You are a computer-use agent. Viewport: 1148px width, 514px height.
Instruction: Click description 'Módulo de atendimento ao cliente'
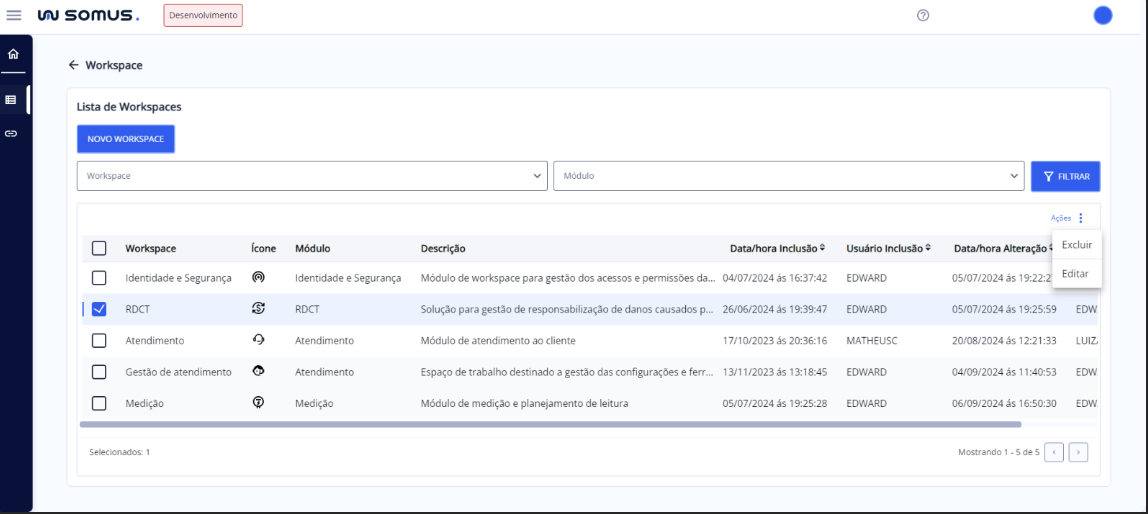coord(499,340)
